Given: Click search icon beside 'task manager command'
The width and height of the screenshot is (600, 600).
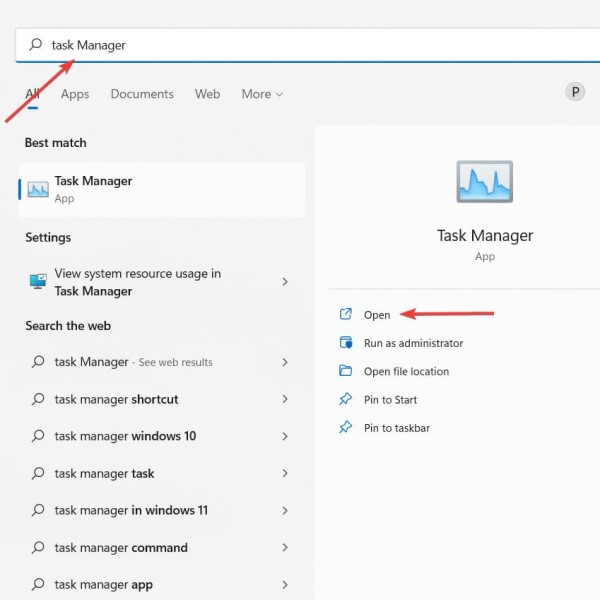Looking at the screenshot, I should click(38, 547).
